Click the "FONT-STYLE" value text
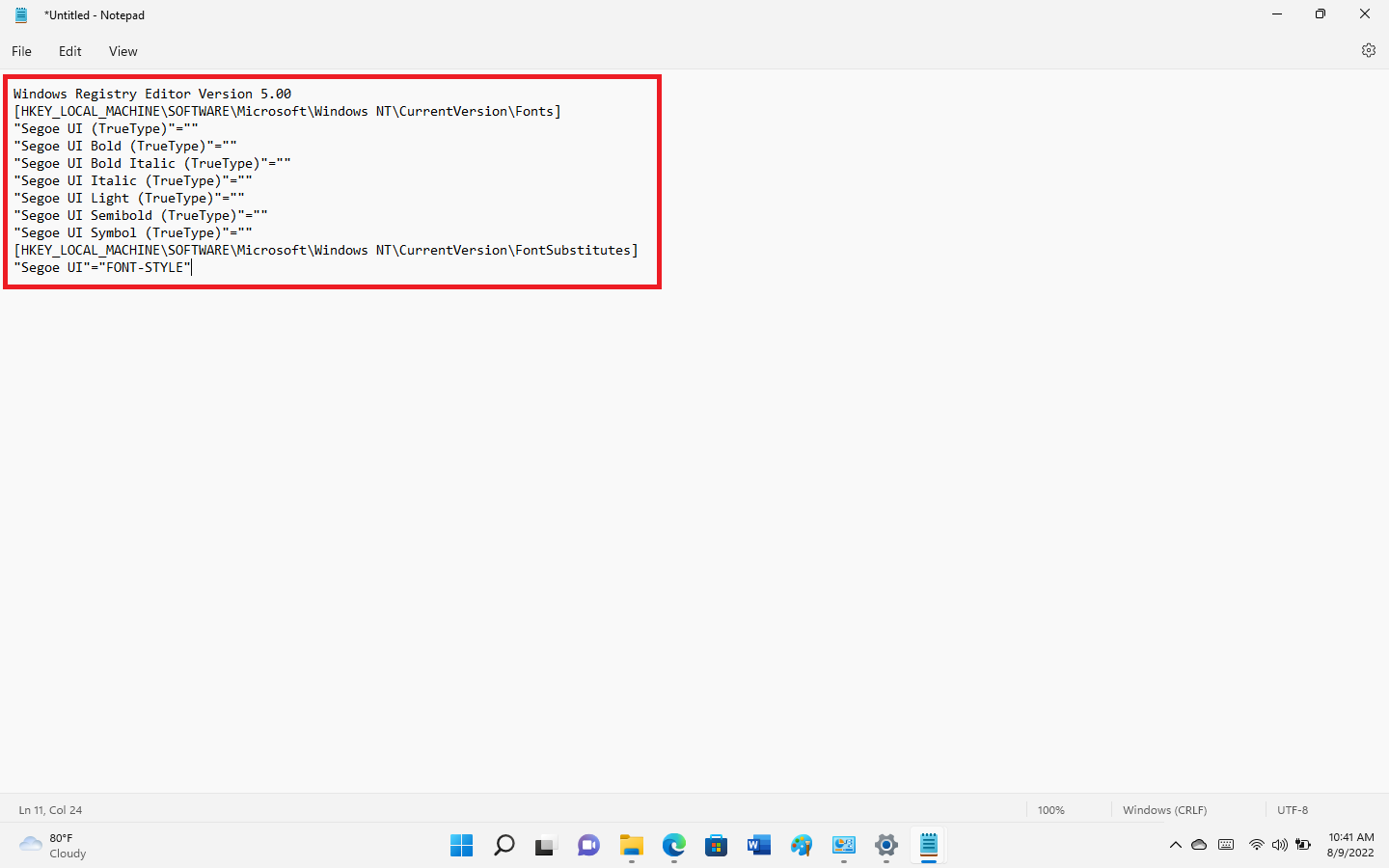Viewport: 1389px width, 868px height. click(x=145, y=267)
